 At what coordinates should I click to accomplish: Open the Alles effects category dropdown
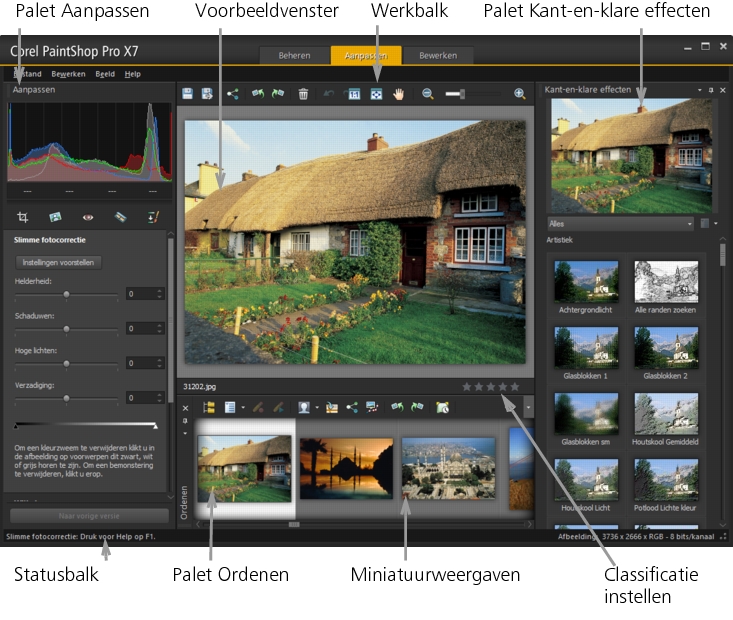(620, 223)
